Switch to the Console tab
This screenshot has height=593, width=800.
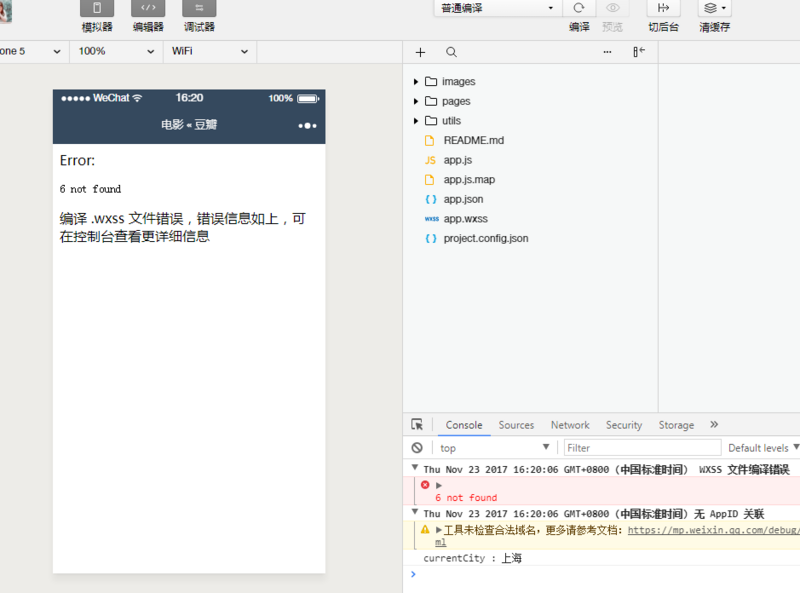(x=464, y=425)
